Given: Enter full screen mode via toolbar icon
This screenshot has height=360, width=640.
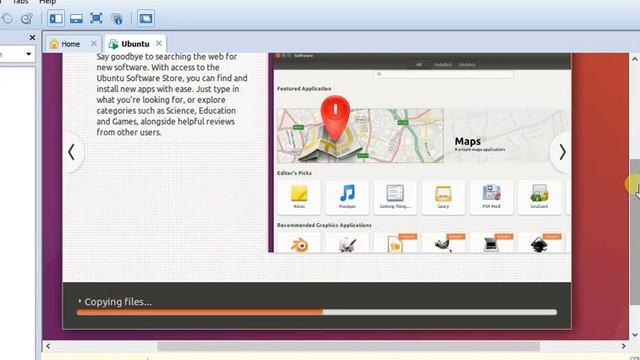Looking at the screenshot, I should (x=96, y=18).
